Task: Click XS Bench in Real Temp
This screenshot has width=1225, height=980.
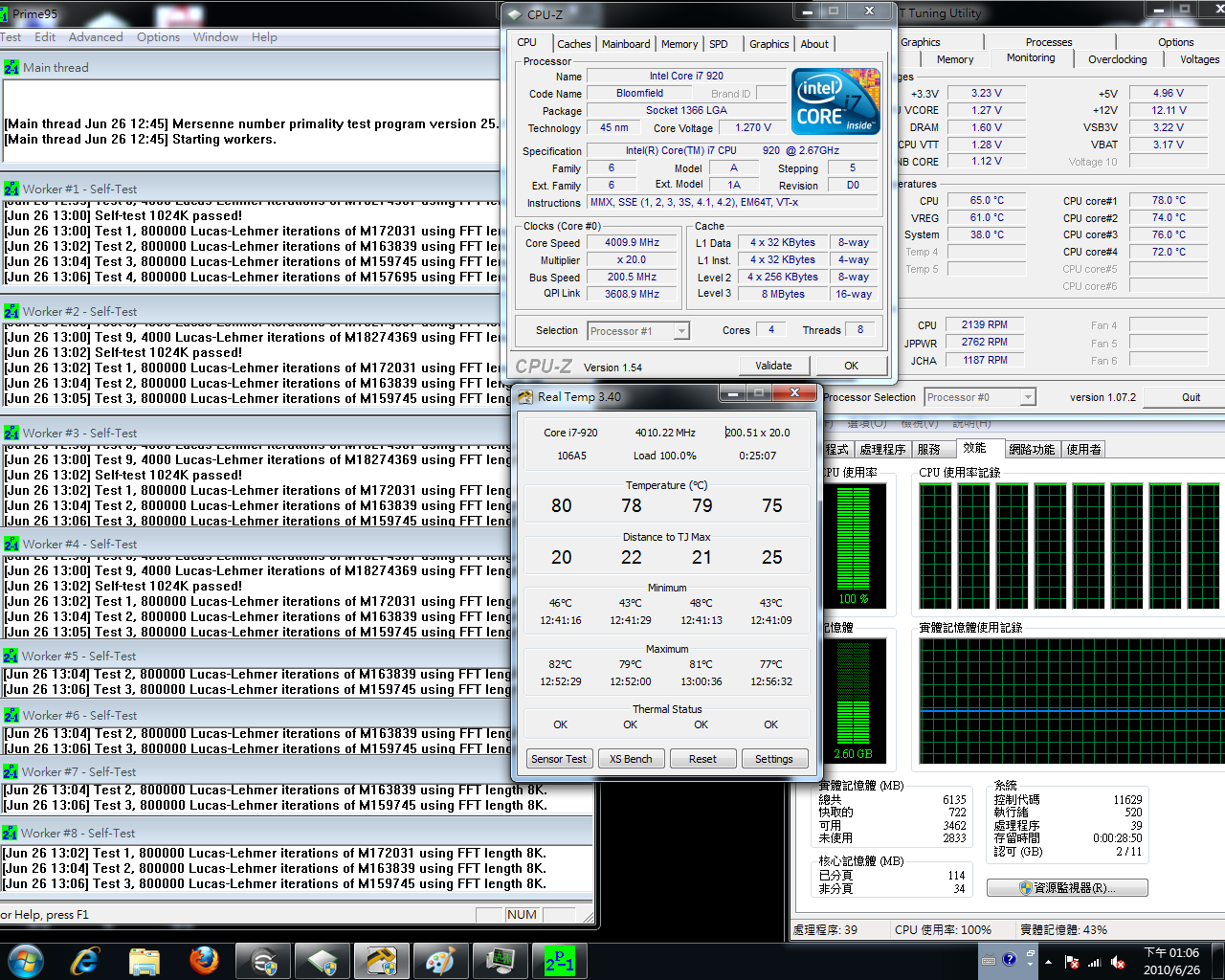Action: coord(631,759)
